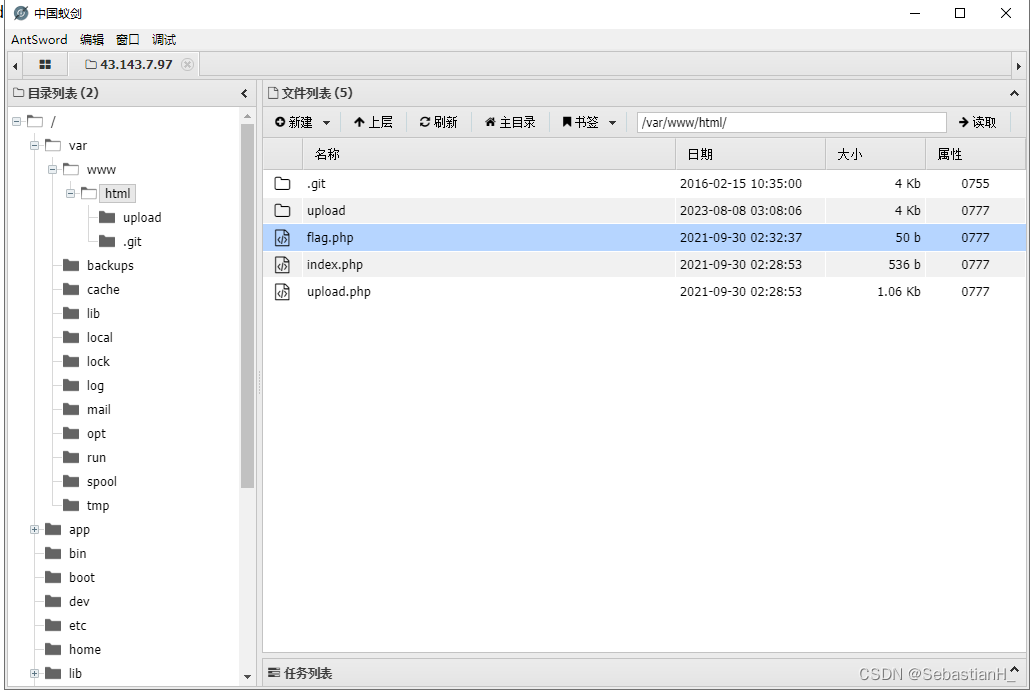Click the 新建 new item icon

(x=280, y=121)
